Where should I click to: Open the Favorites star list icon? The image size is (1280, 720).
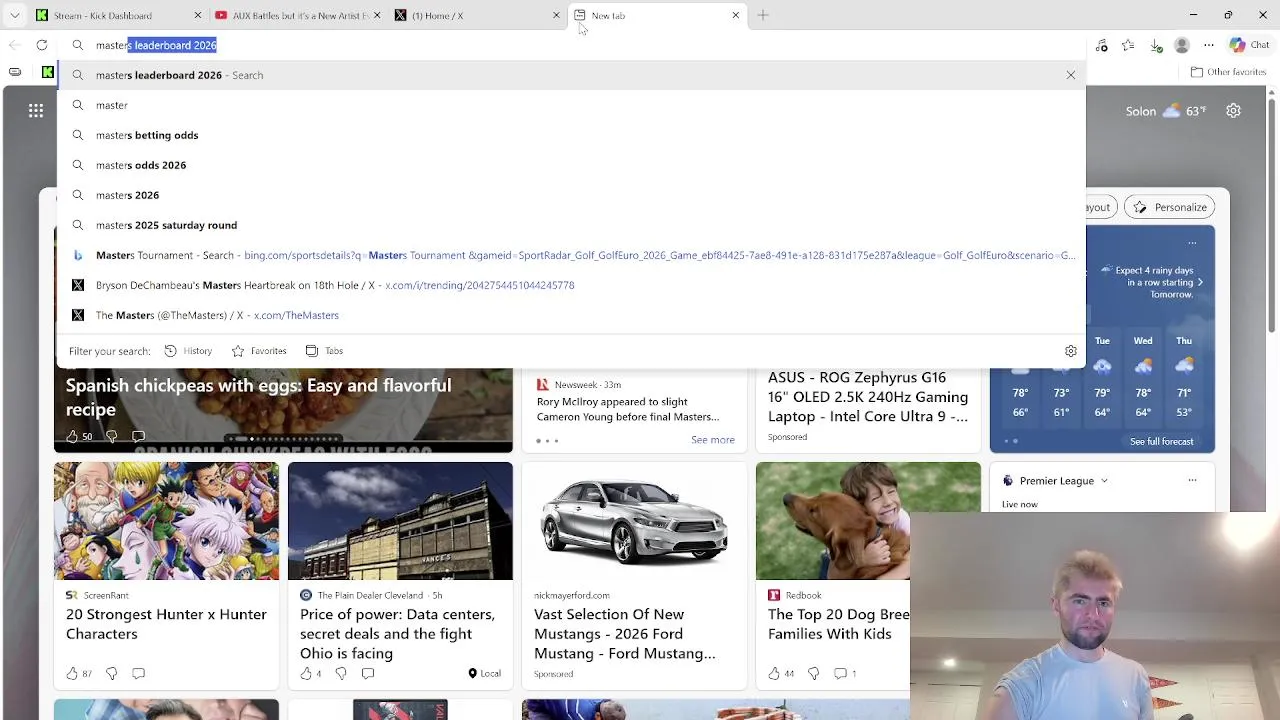click(1128, 45)
